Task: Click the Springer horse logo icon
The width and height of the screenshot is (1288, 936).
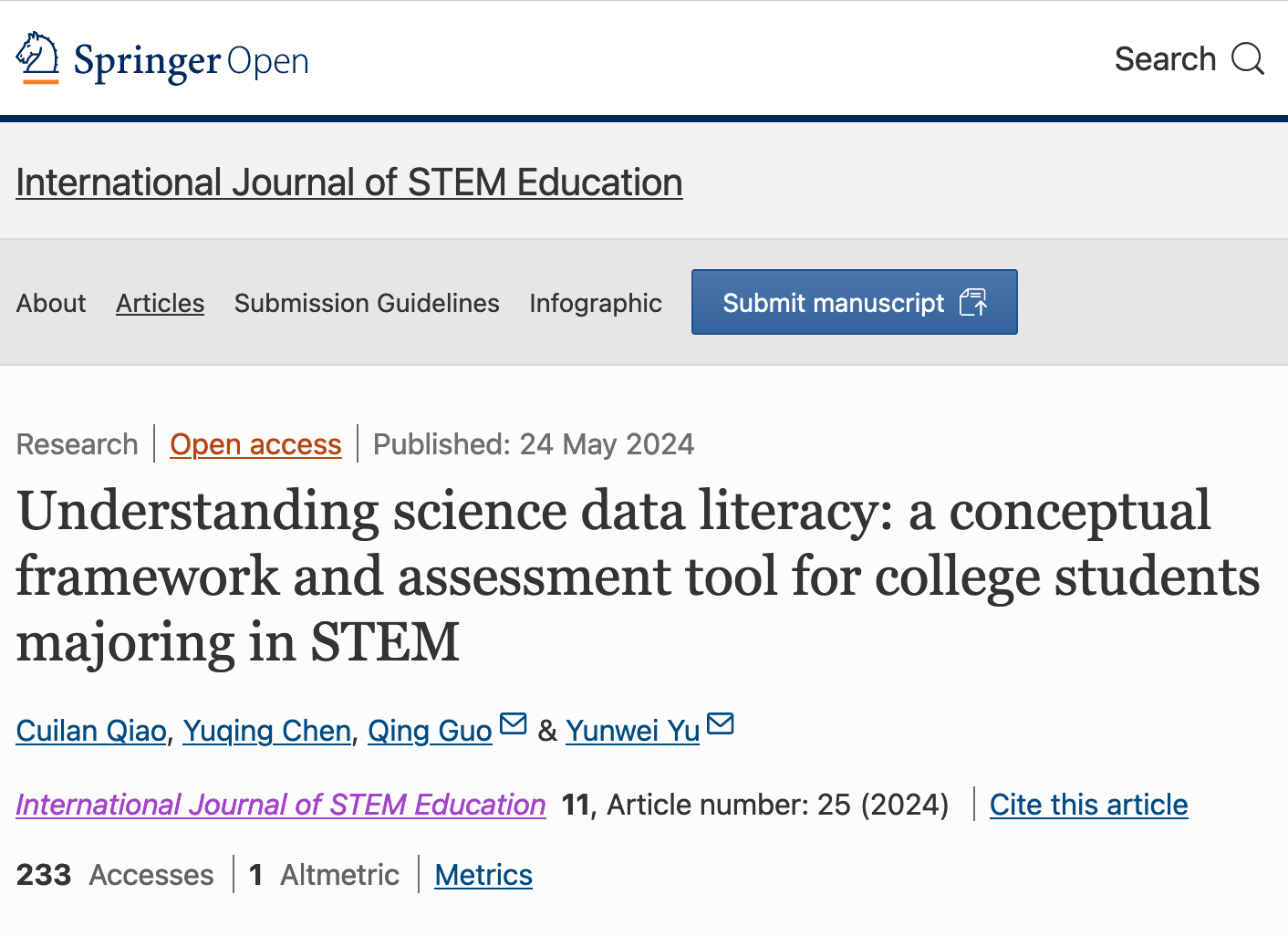Action: 37,57
